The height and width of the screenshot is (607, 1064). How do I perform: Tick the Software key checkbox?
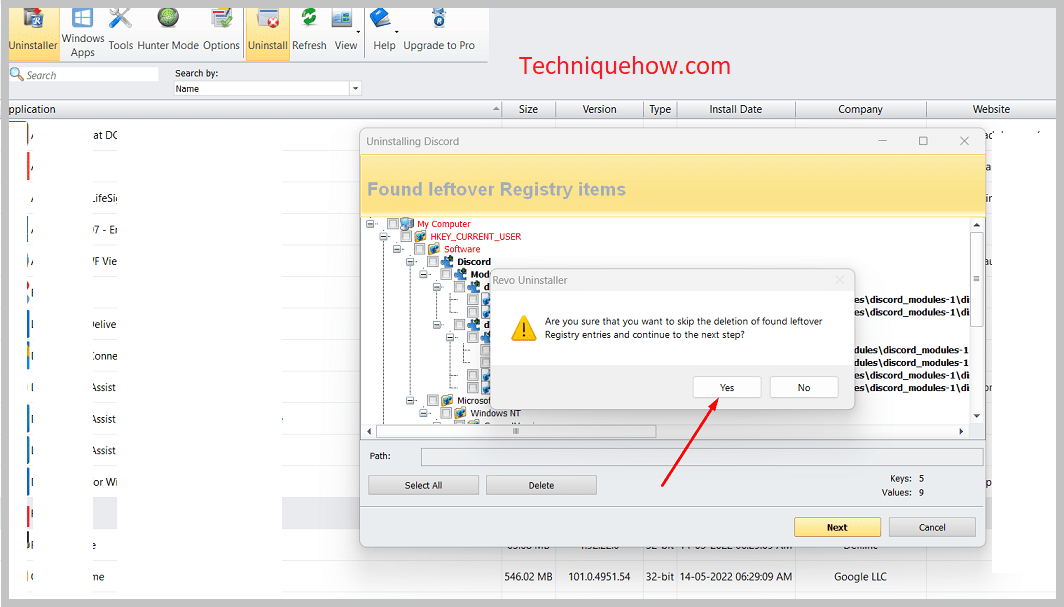click(x=420, y=249)
